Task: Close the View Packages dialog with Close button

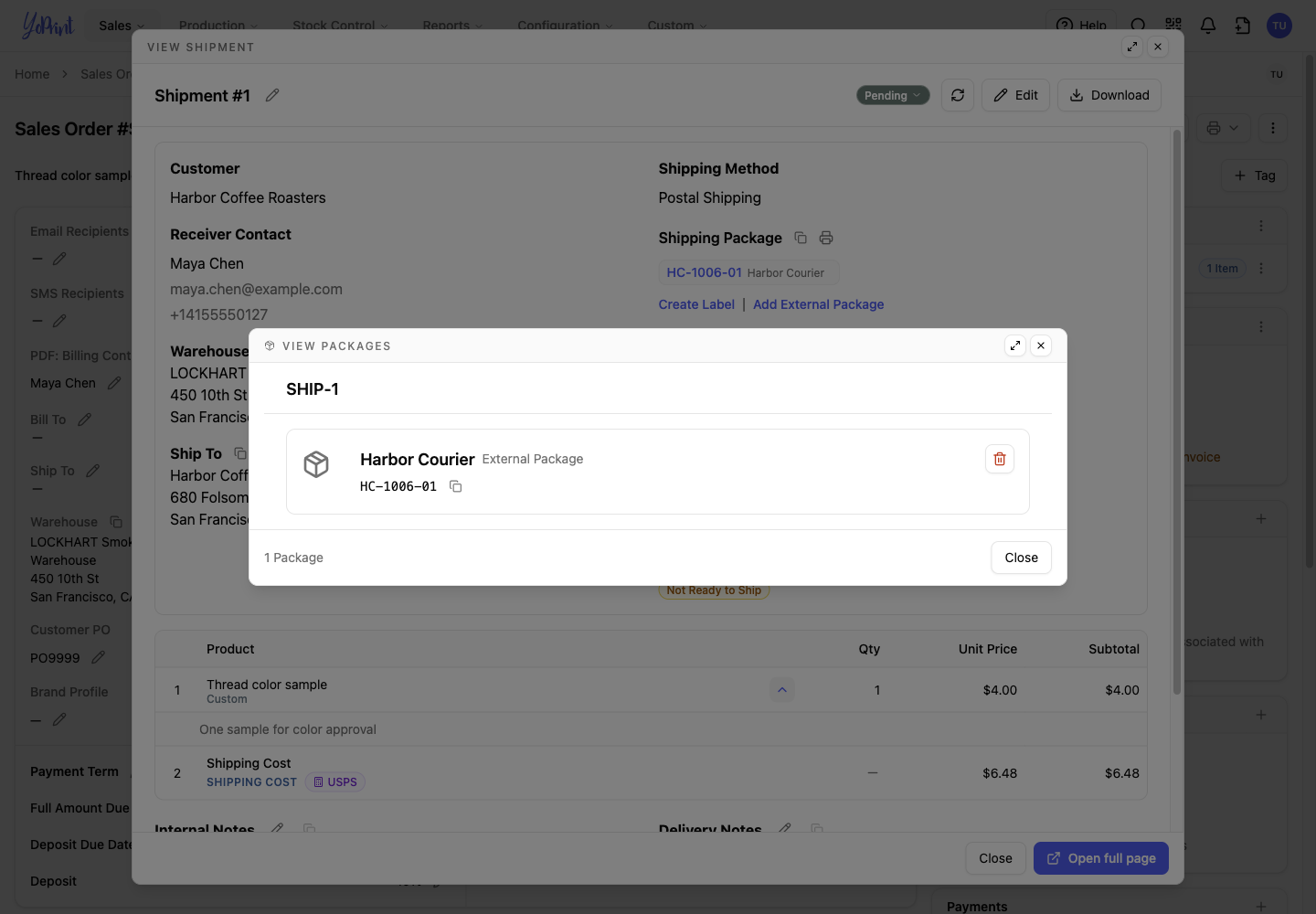Action: (1022, 558)
